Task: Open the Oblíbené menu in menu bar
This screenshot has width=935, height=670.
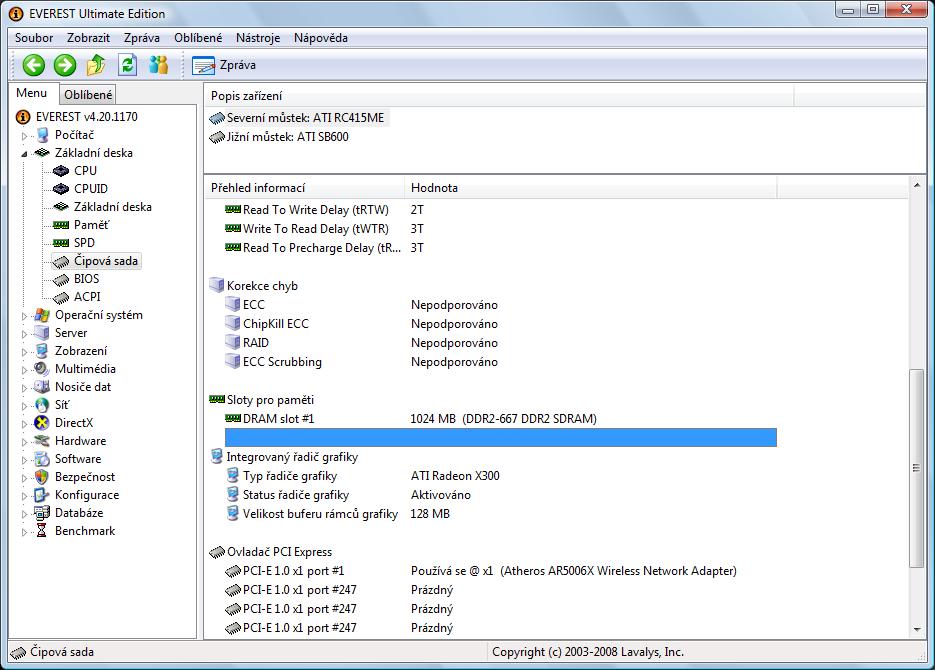Action: pyautogui.click(x=198, y=38)
